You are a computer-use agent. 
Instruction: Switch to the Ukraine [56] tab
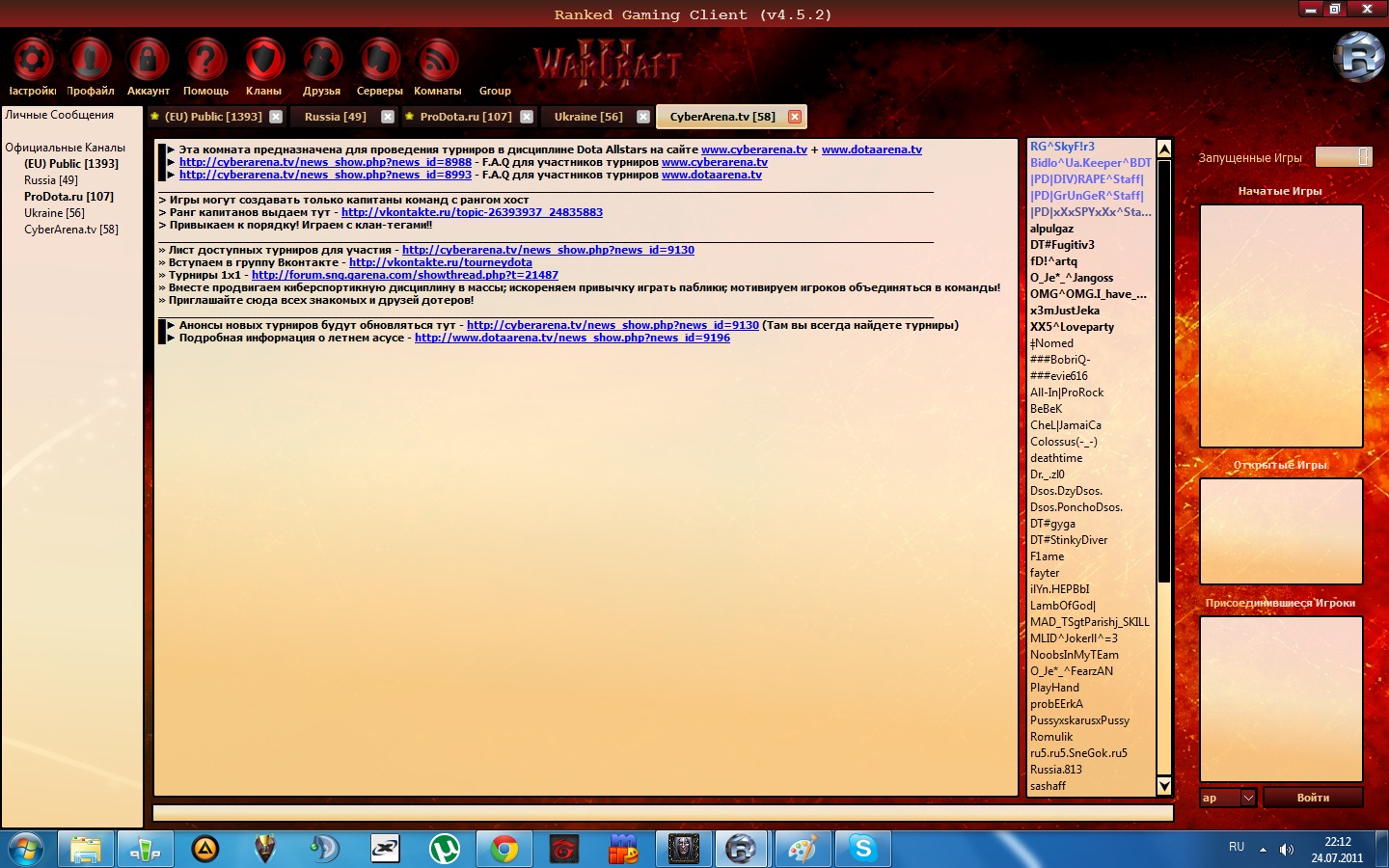pyautogui.click(x=588, y=117)
